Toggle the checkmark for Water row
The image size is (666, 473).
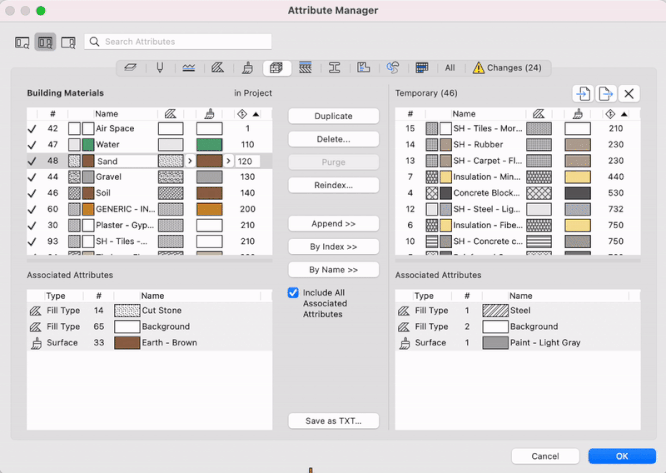[32, 145]
